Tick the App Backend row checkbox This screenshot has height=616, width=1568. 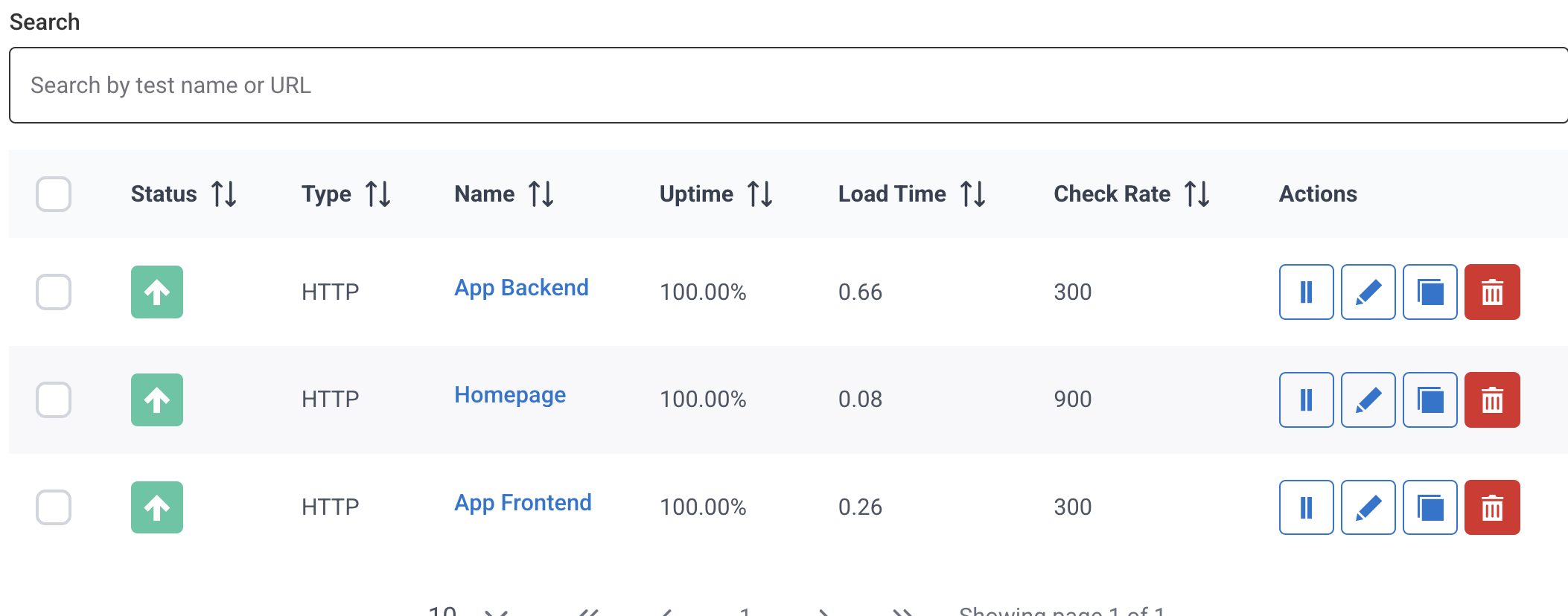coord(54,292)
